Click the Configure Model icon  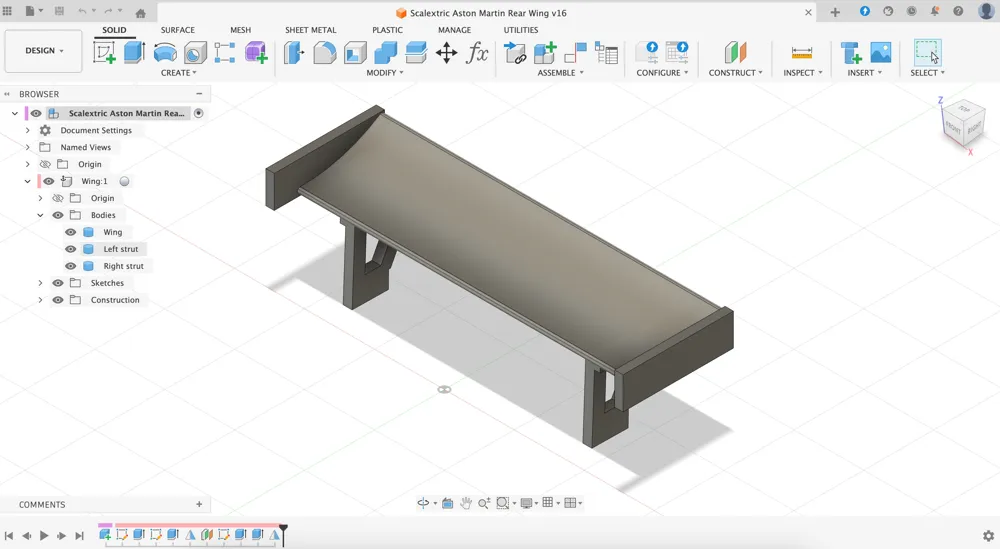pyautogui.click(x=647, y=52)
